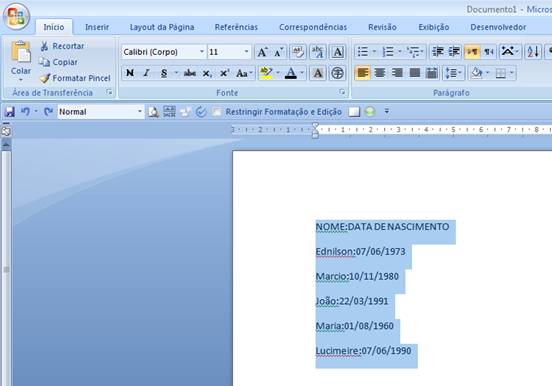Click the Undo arrow icon
Screen dimensions: 552x386
click(x=25, y=112)
